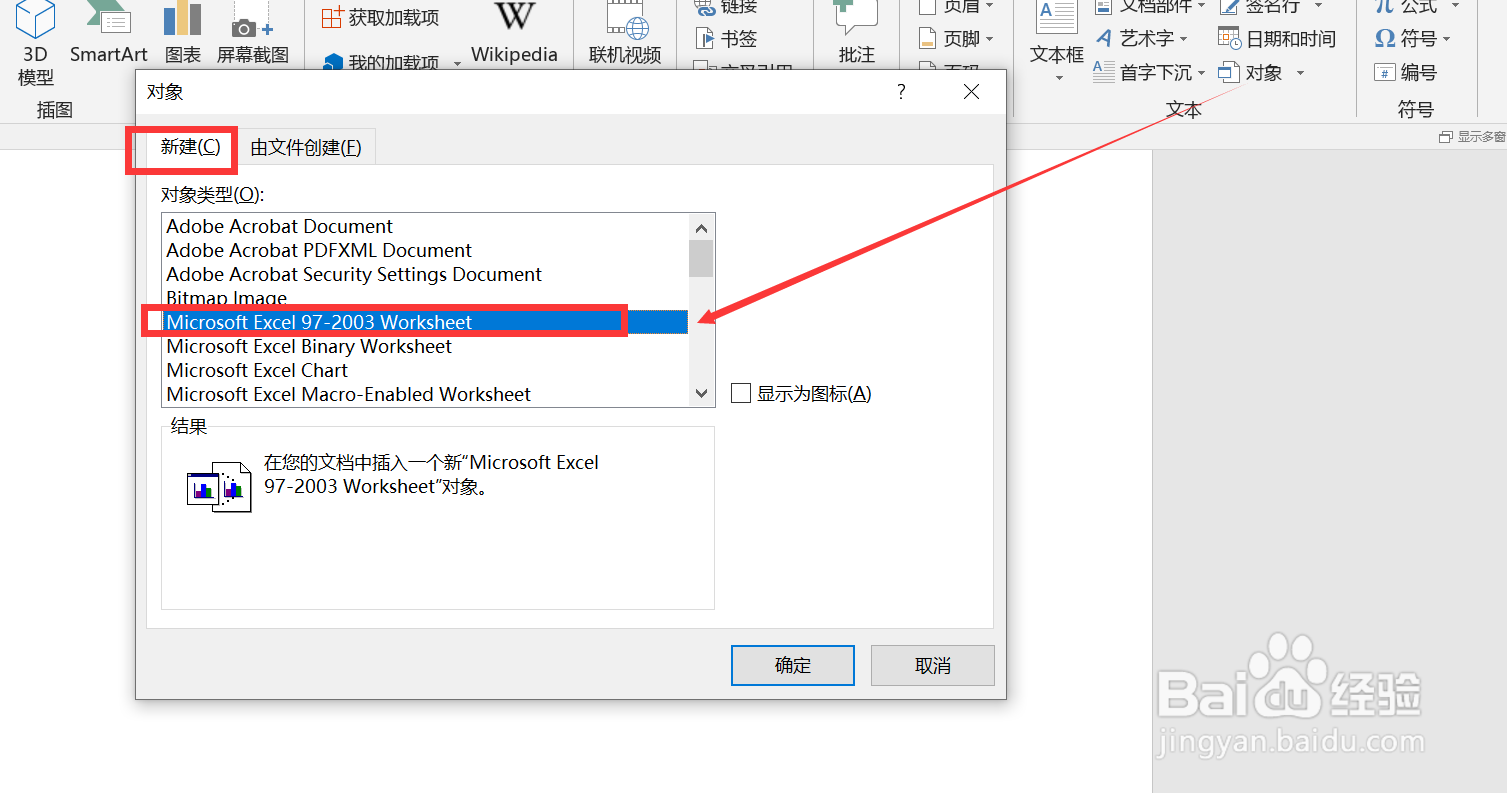The height and width of the screenshot is (793, 1507).
Task: Select Adobe Acrobat Document in list
Action: 425,226
